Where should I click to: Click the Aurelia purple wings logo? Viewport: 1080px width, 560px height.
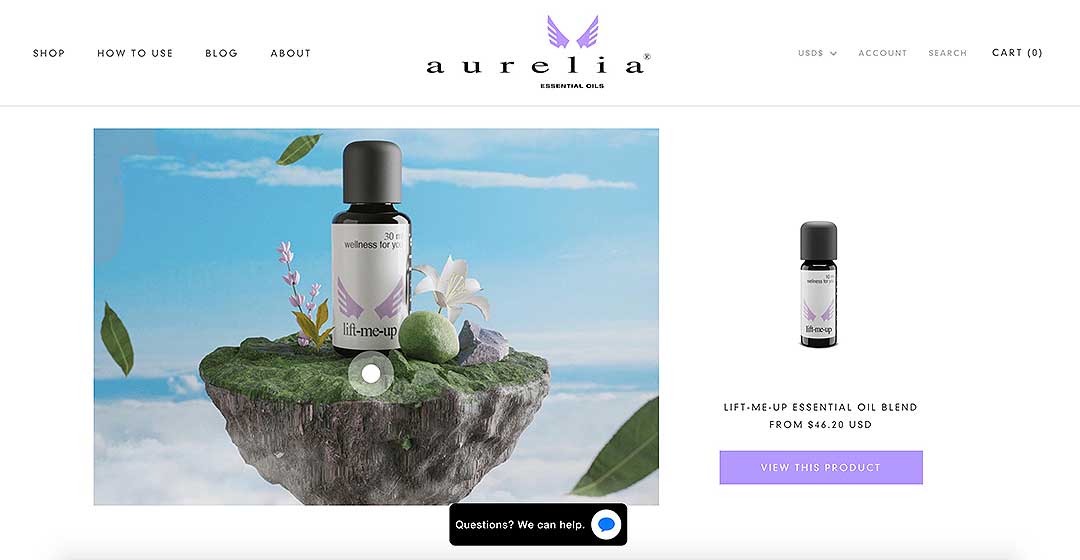coord(572,32)
